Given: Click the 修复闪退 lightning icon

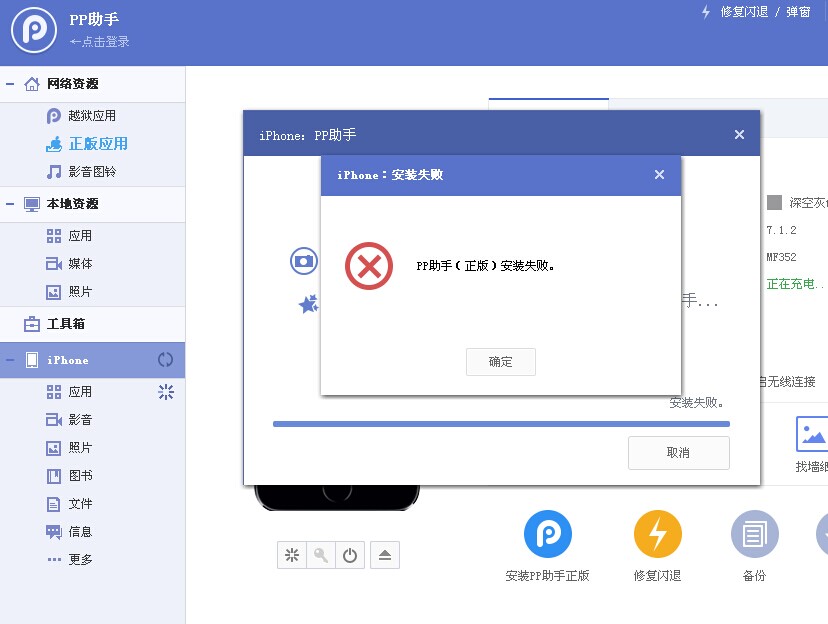Looking at the screenshot, I should 657,534.
